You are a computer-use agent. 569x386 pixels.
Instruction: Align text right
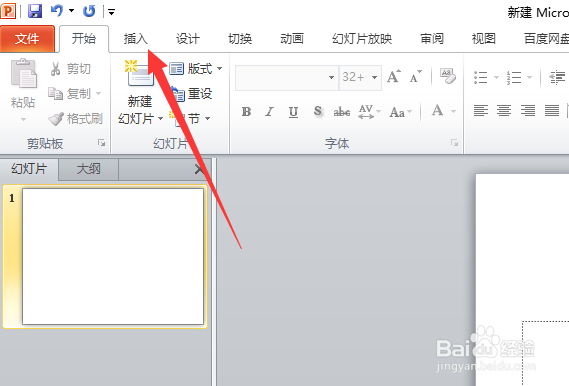pyautogui.click(x=528, y=110)
